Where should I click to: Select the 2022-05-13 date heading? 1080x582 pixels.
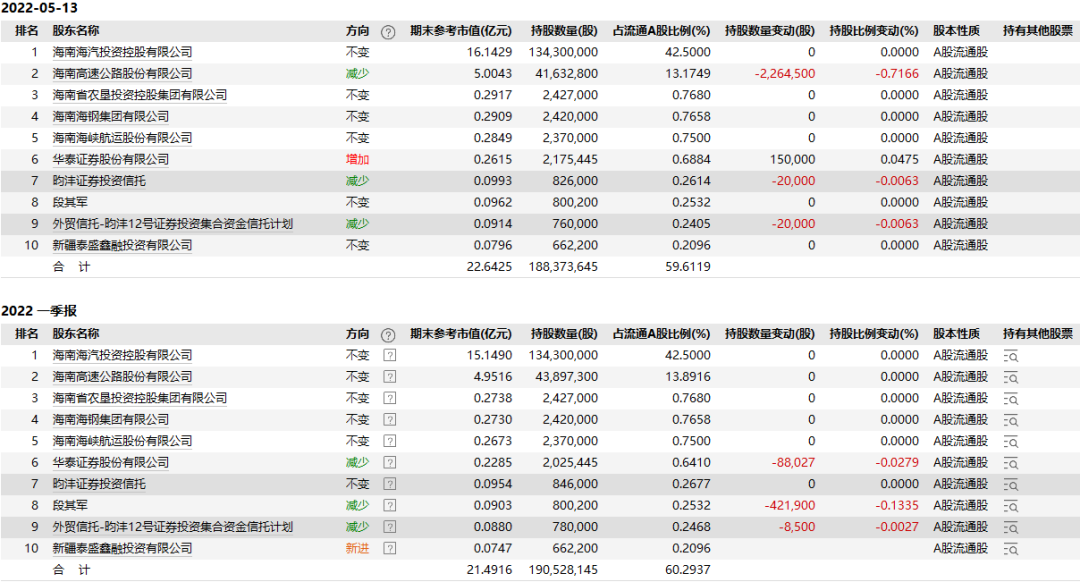(x=40, y=8)
